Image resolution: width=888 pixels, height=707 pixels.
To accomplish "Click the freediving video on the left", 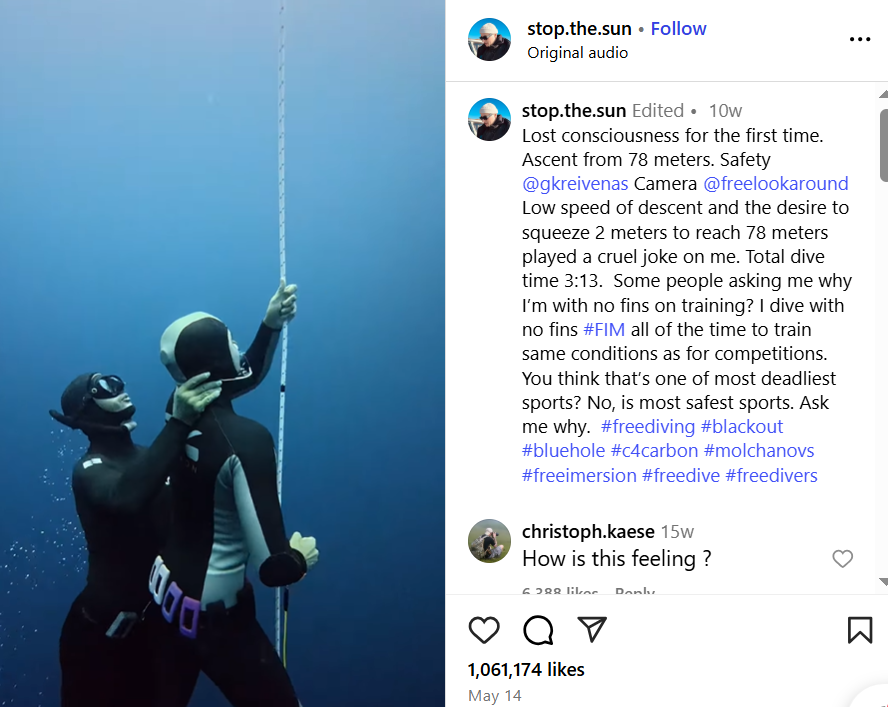I will click(x=222, y=353).
